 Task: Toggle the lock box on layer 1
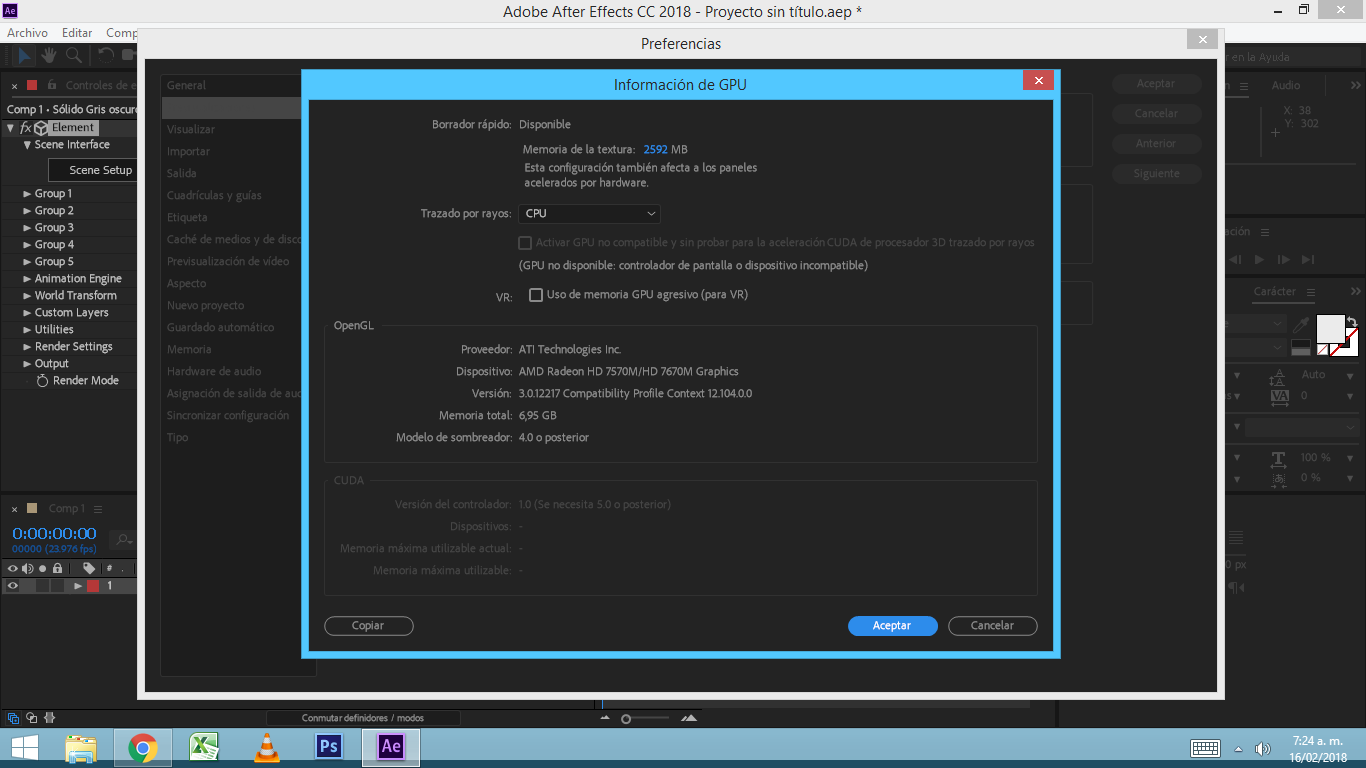point(58,586)
